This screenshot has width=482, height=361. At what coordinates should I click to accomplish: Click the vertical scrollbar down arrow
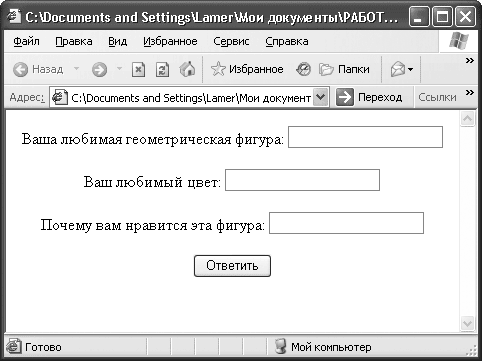(x=467, y=323)
